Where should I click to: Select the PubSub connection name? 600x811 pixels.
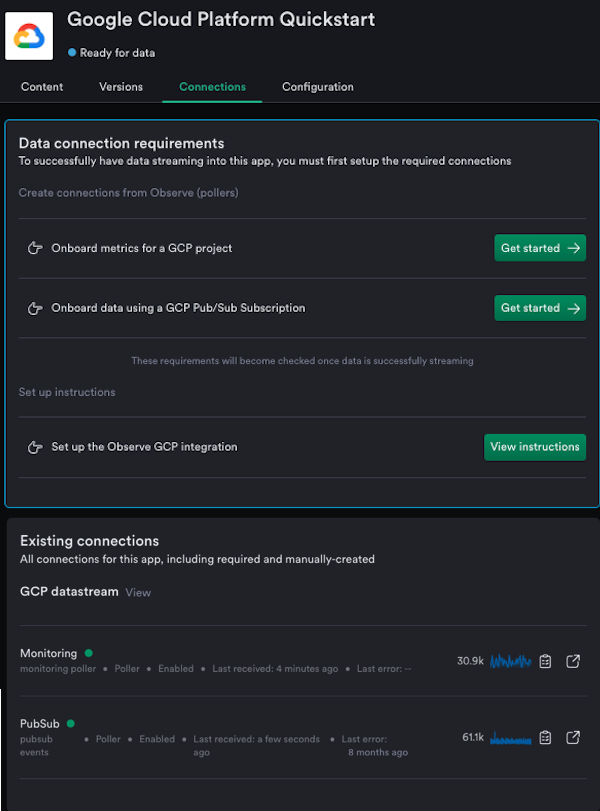coord(40,724)
